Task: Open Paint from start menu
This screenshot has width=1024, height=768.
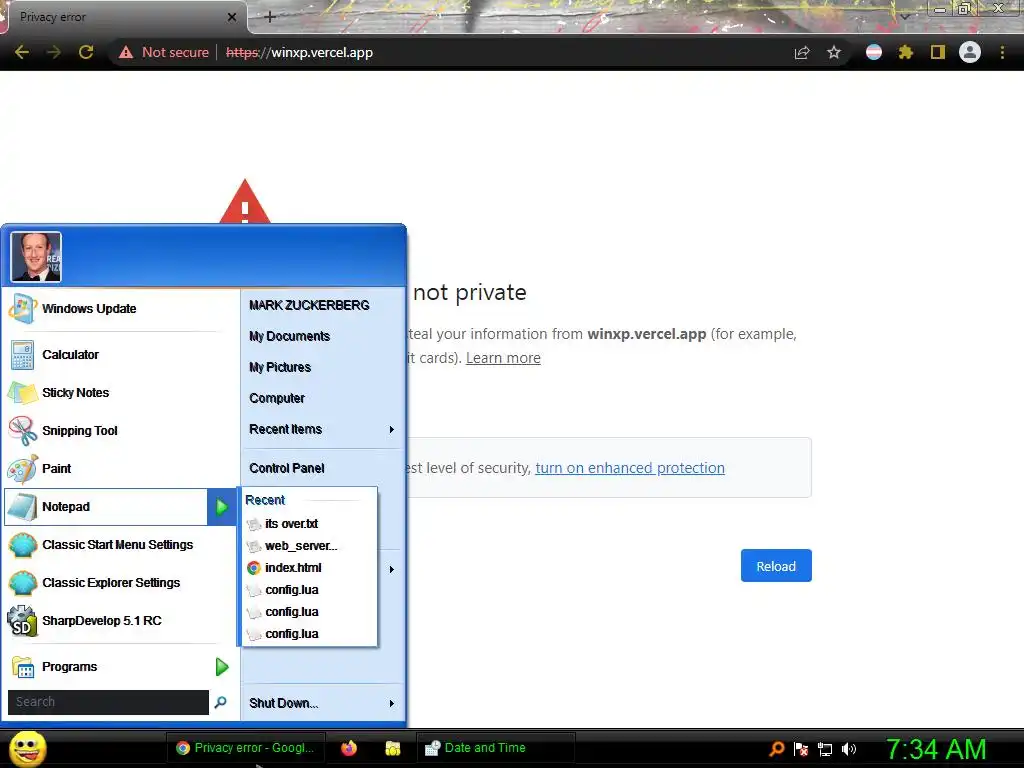Action: coord(120,468)
